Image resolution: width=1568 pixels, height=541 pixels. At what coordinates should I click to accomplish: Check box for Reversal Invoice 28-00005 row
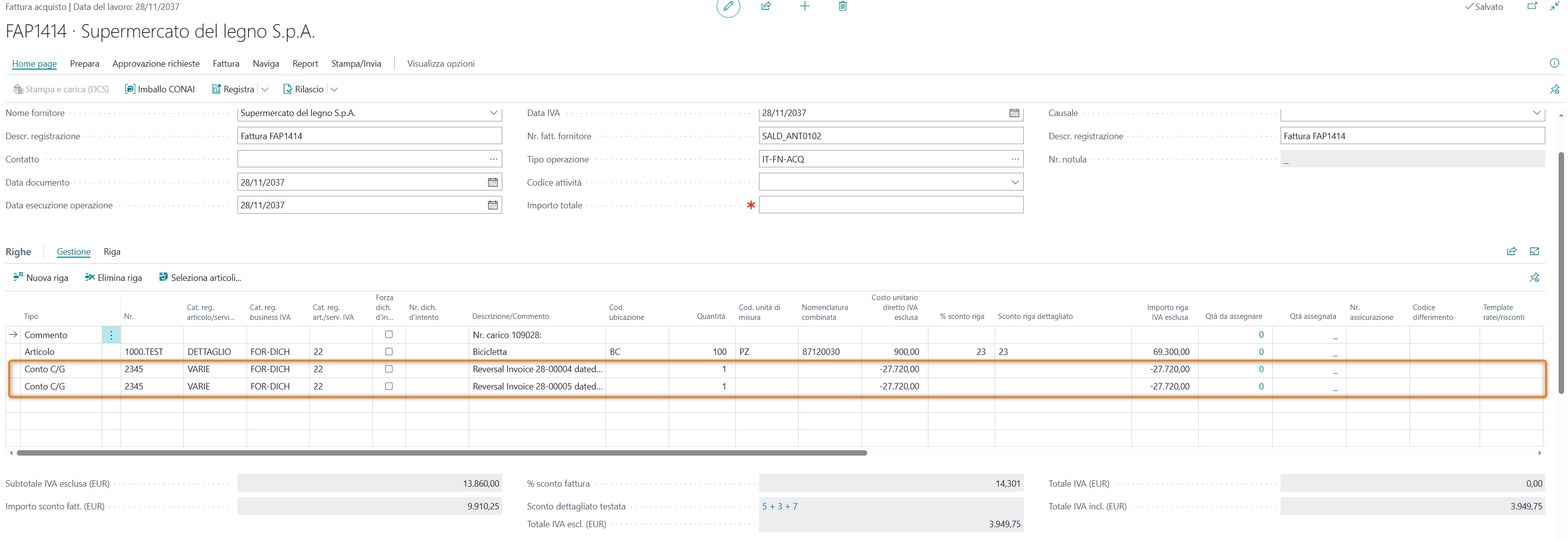point(388,386)
